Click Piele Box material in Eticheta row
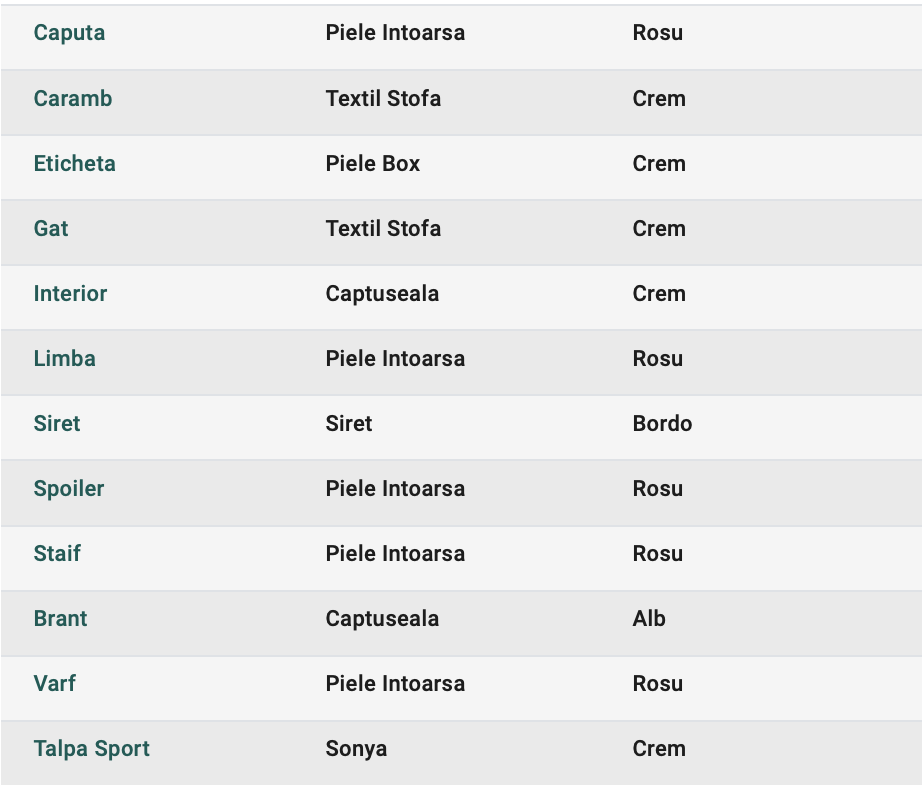This screenshot has width=924, height=788. pos(372,163)
